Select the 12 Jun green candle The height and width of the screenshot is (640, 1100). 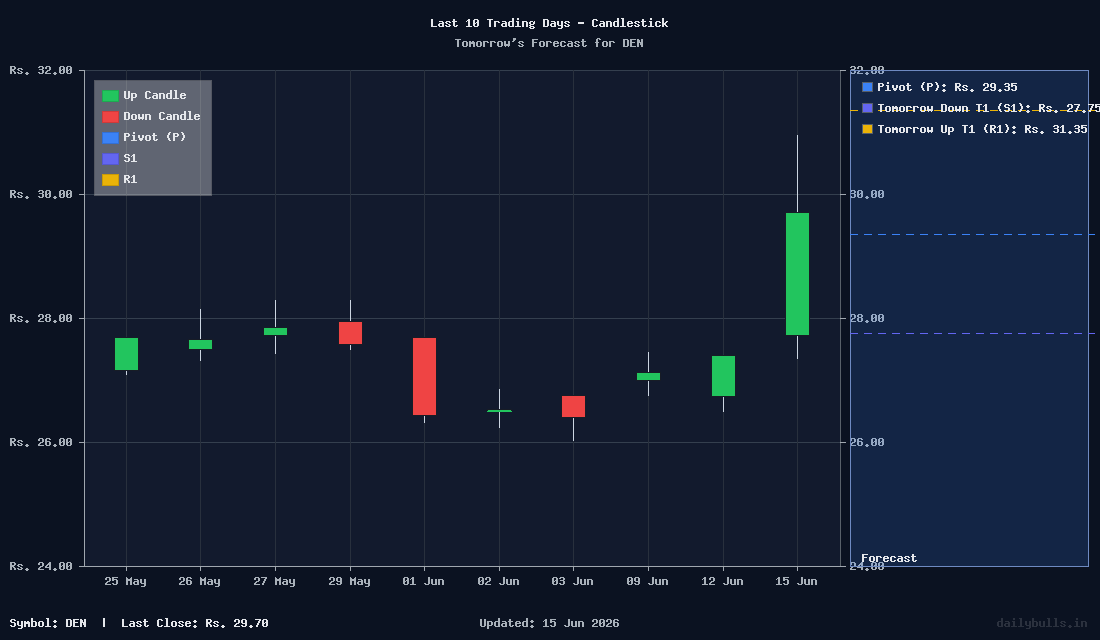click(x=723, y=376)
